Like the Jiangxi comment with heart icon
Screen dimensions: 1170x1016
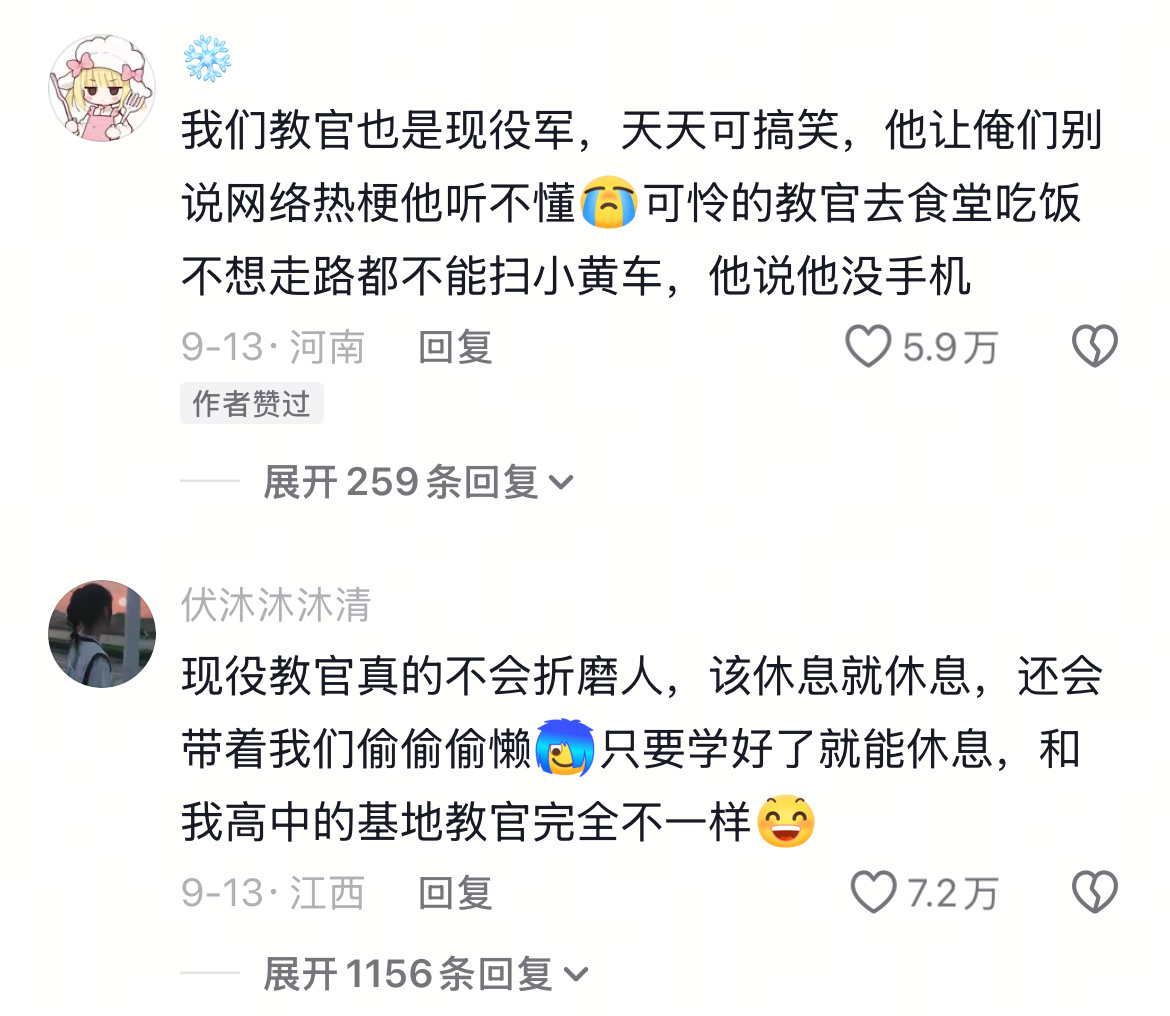(873, 892)
